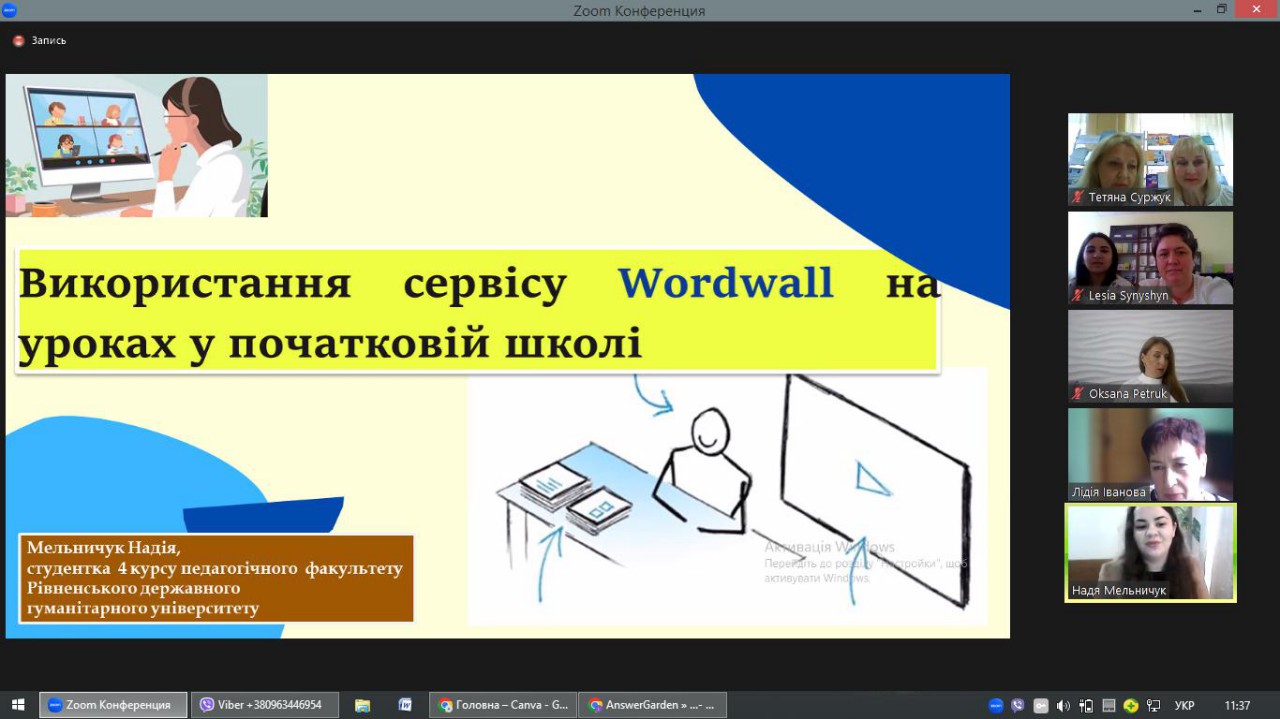
Task: Click the yellow-green plus tray icon
Action: [1131, 706]
